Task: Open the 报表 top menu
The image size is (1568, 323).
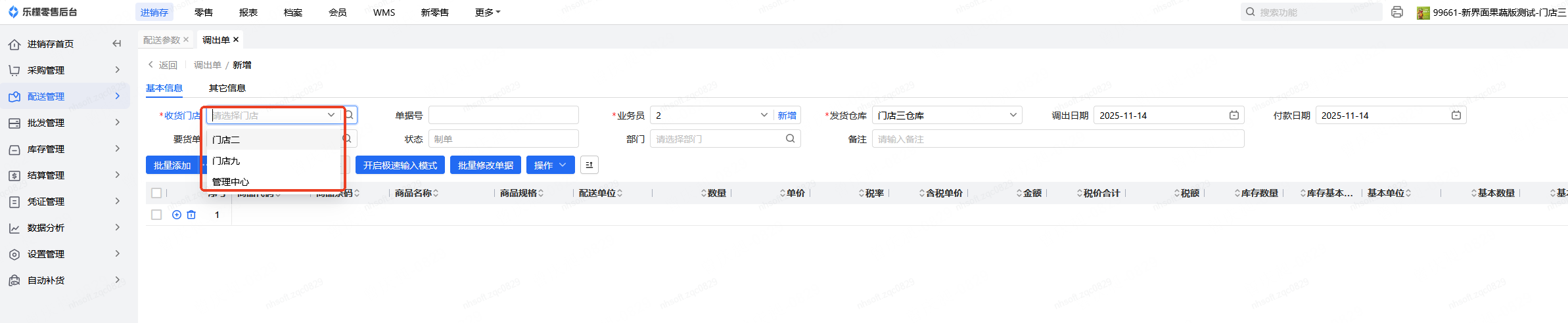Action: [248, 12]
